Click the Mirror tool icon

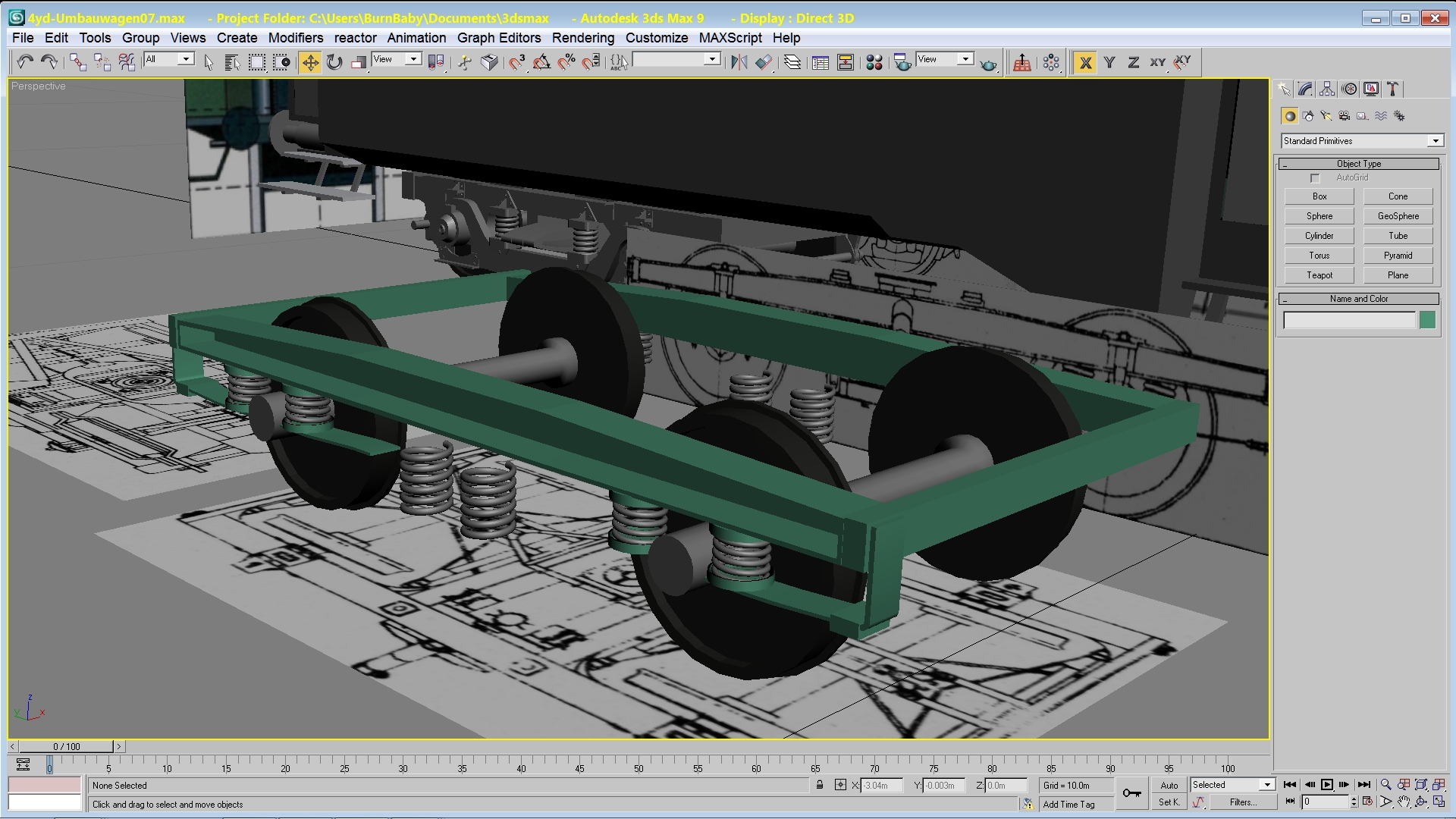pyautogui.click(x=739, y=62)
